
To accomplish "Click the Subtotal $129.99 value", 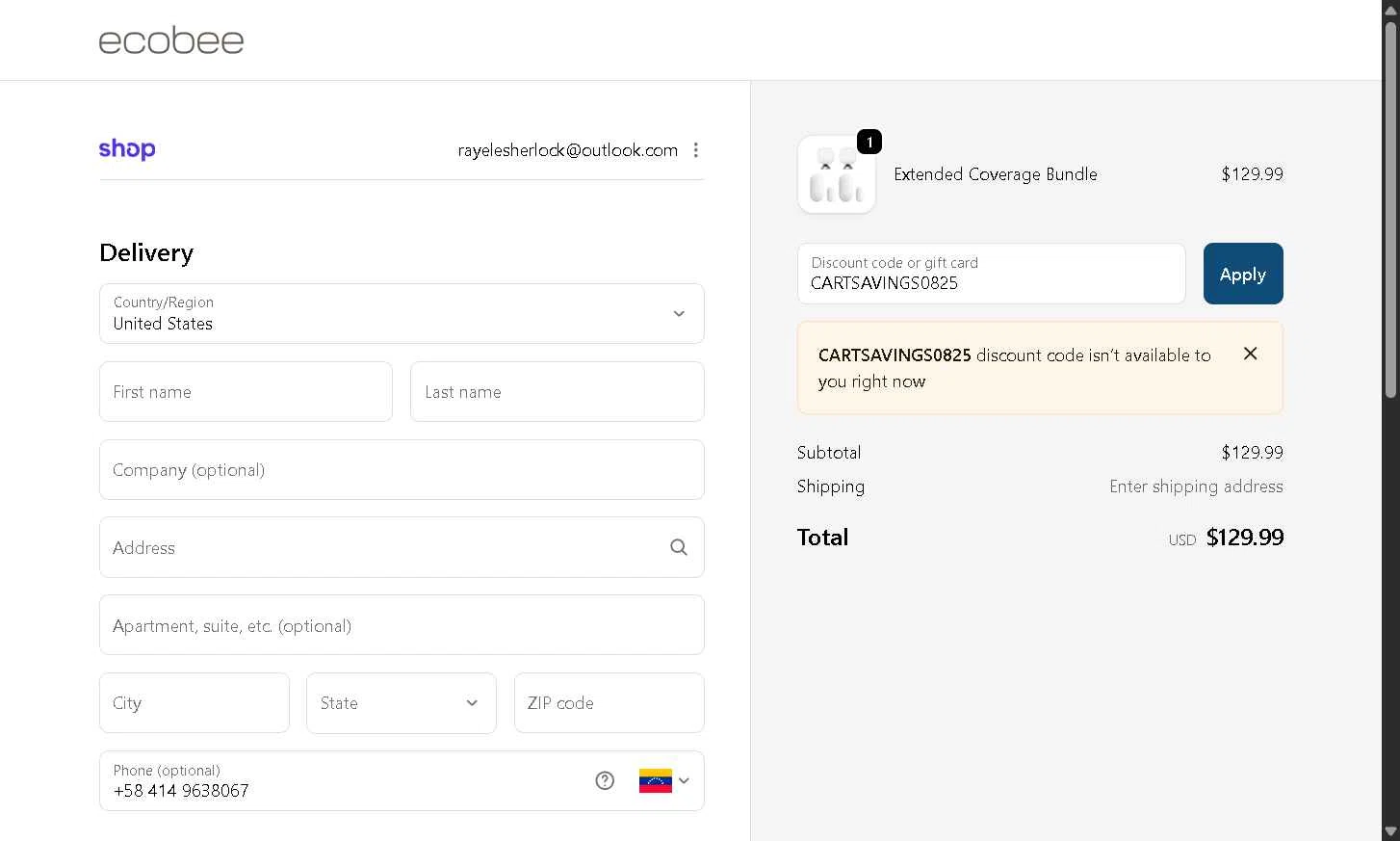I will (x=1252, y=453).
